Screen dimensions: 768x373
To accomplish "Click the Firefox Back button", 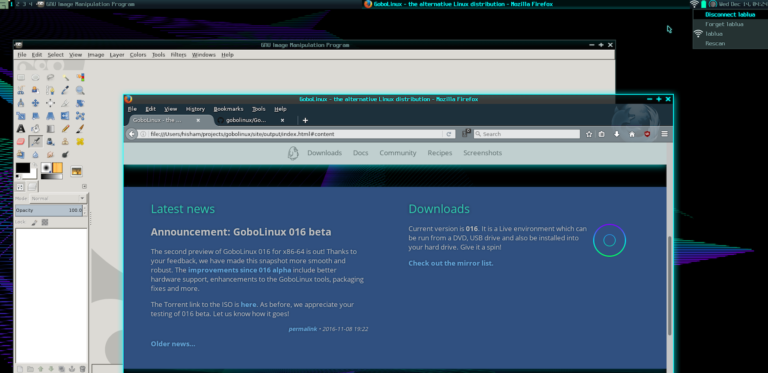I will point(131,134).
